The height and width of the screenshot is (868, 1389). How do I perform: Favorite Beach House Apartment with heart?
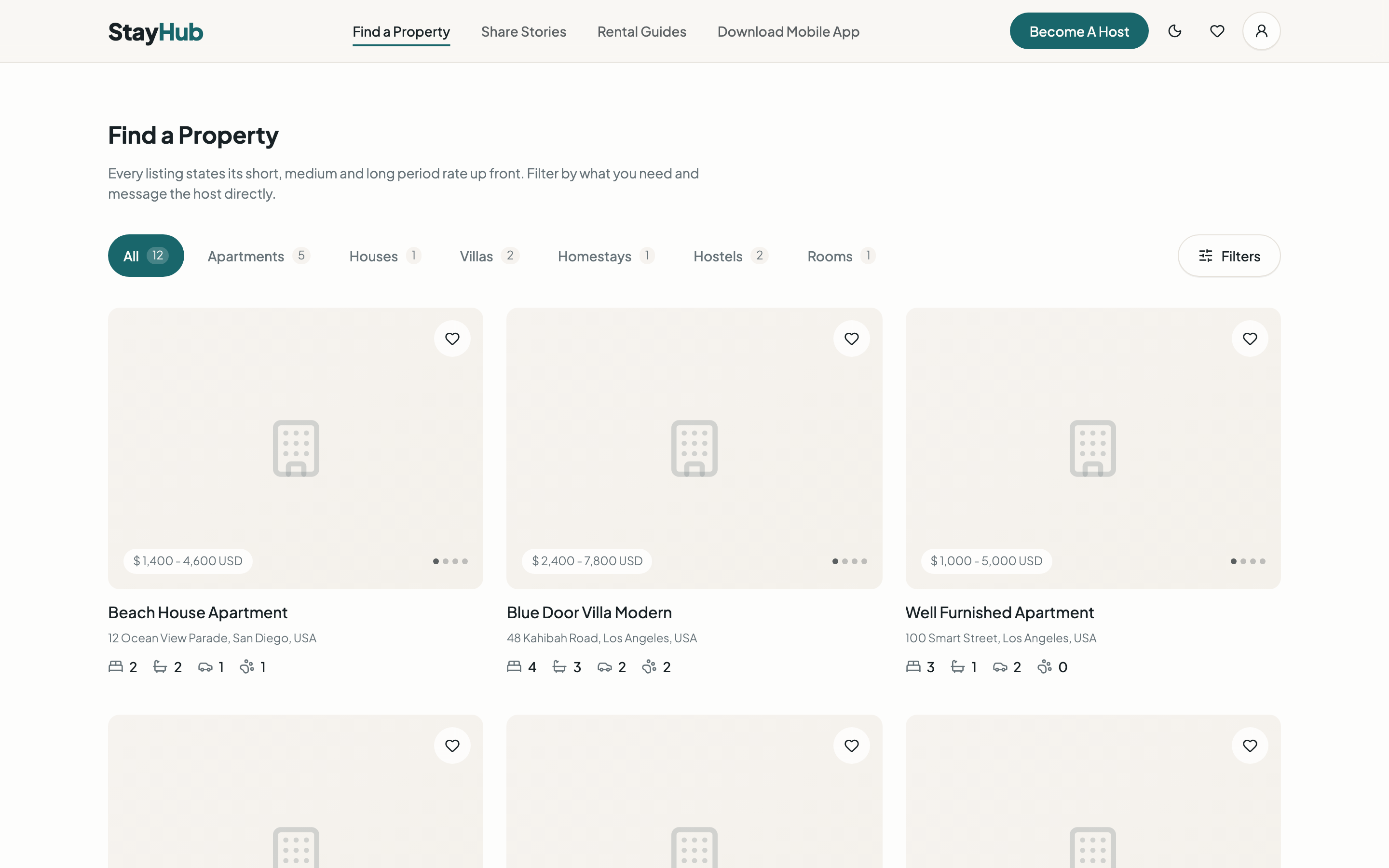point(452,339)
